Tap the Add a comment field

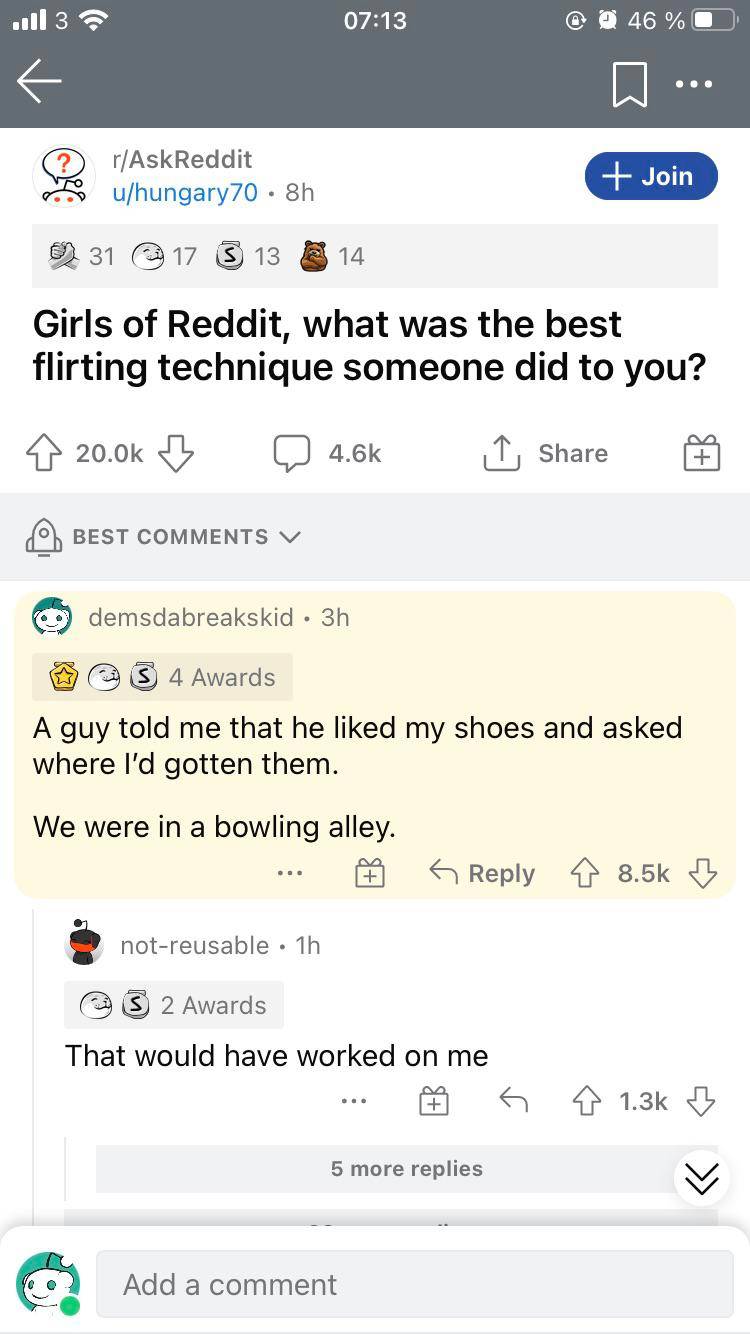(414, 1284)
